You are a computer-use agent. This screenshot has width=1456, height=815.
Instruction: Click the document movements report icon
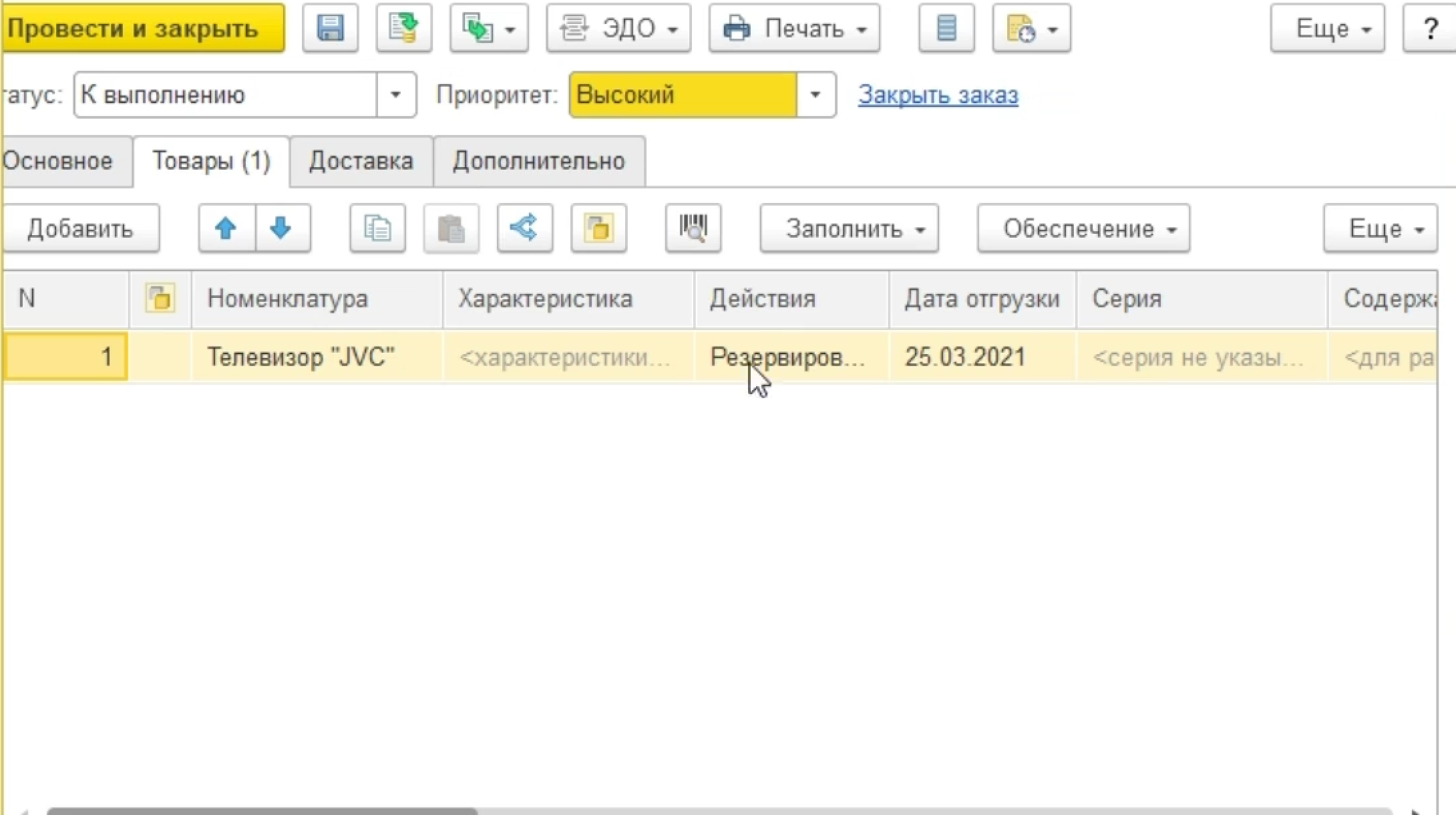pos(946,28)
